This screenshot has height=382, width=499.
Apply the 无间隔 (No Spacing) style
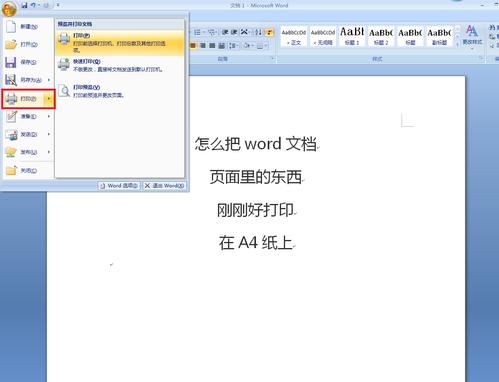[x=323, y=36]
